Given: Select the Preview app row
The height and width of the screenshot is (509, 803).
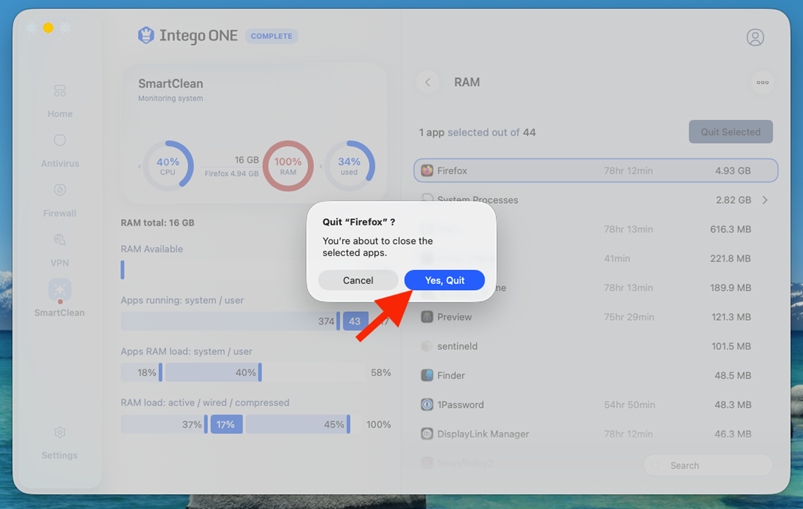Looking at the screenshot, I should (x=596, y=317).
